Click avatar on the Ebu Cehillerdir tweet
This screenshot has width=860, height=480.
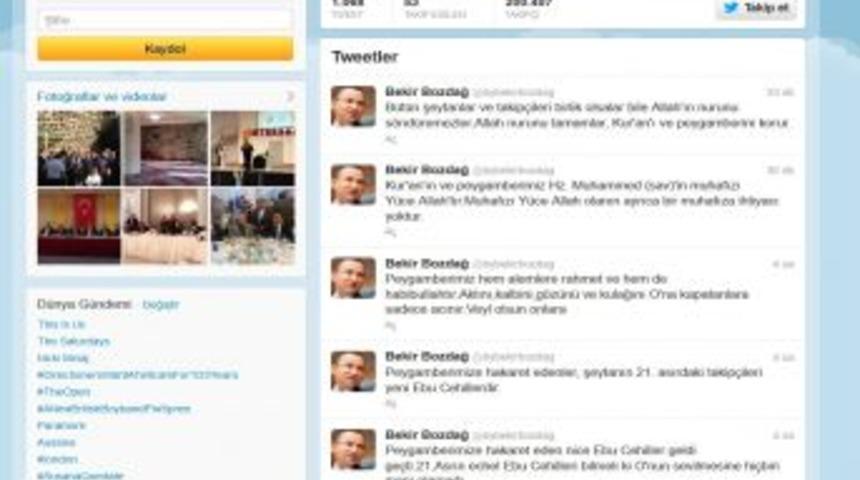tap(353, 371)
